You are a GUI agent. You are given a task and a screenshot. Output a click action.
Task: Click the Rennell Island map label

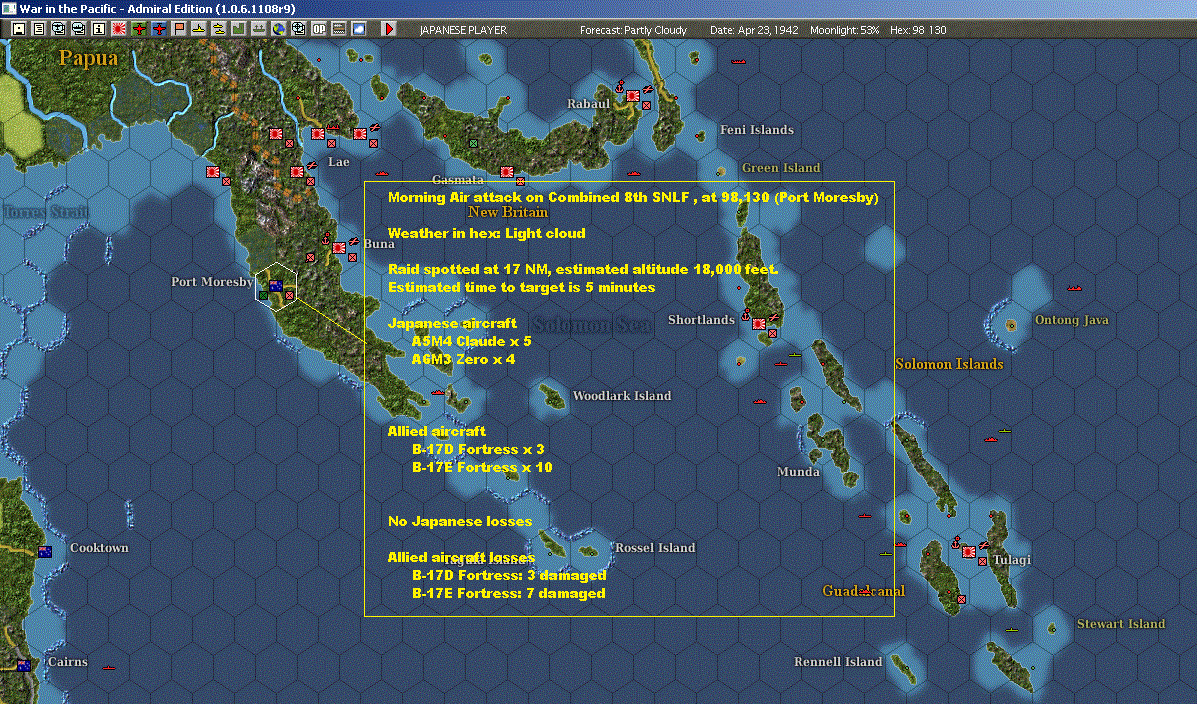point(838,662)
